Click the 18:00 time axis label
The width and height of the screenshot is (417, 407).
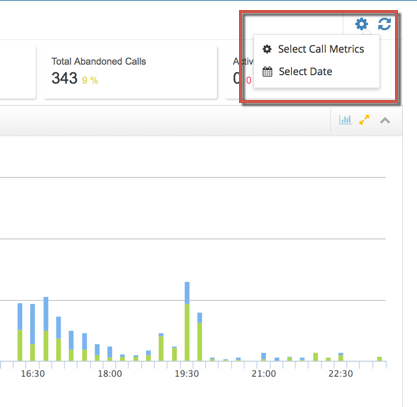pyautogui.click(x=110, y=374)
